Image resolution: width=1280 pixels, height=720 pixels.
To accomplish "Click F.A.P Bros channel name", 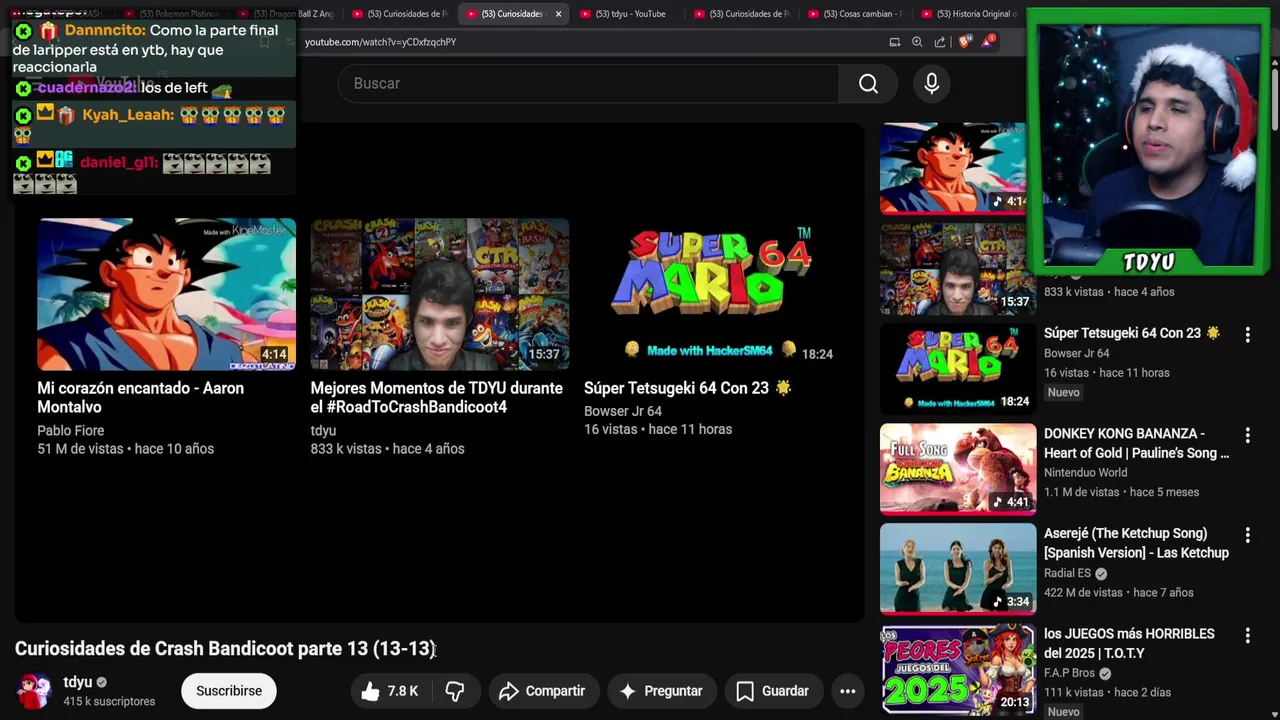I will (1069, 674).
